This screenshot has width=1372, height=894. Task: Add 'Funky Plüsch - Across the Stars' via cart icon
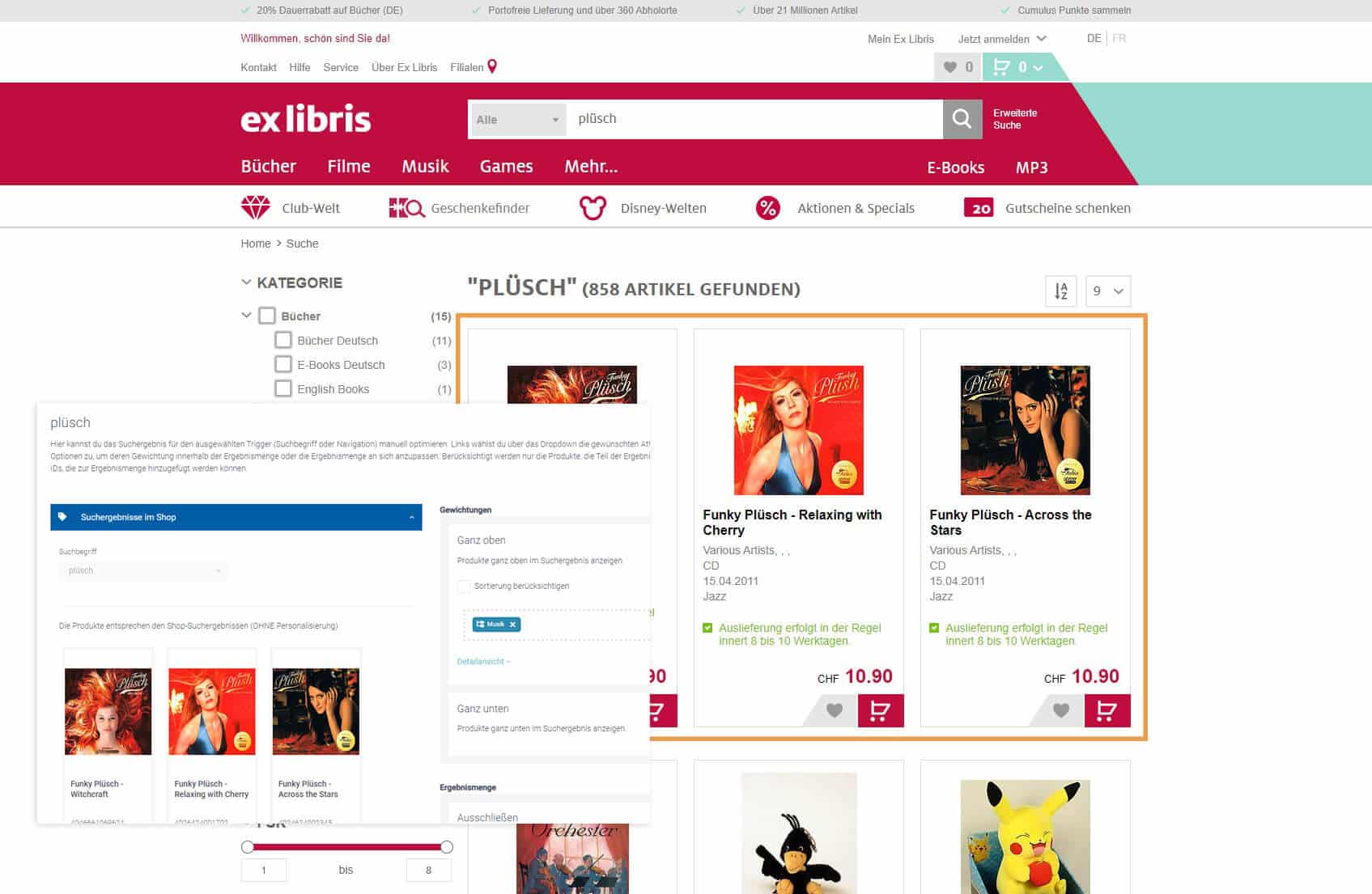[1107, 710]
